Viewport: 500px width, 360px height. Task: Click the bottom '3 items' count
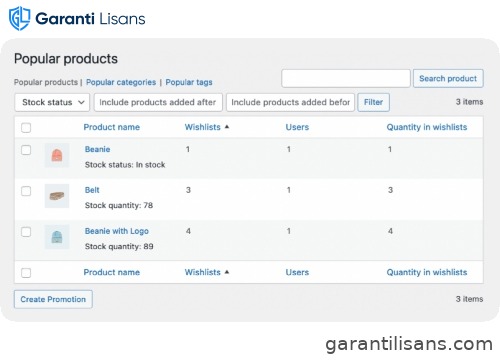(x=469, y=299)
